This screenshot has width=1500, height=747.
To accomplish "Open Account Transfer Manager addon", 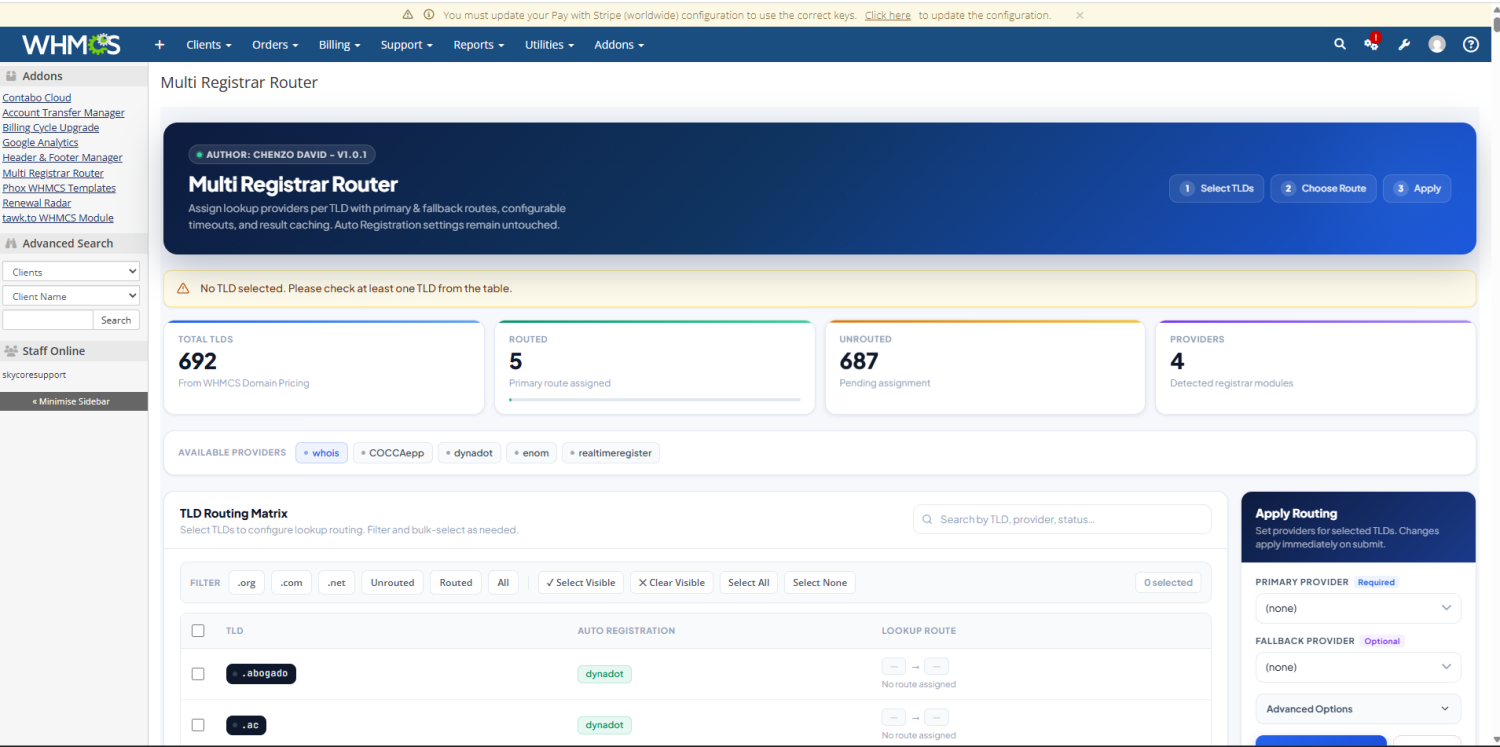I will click(x=64, y=113).
